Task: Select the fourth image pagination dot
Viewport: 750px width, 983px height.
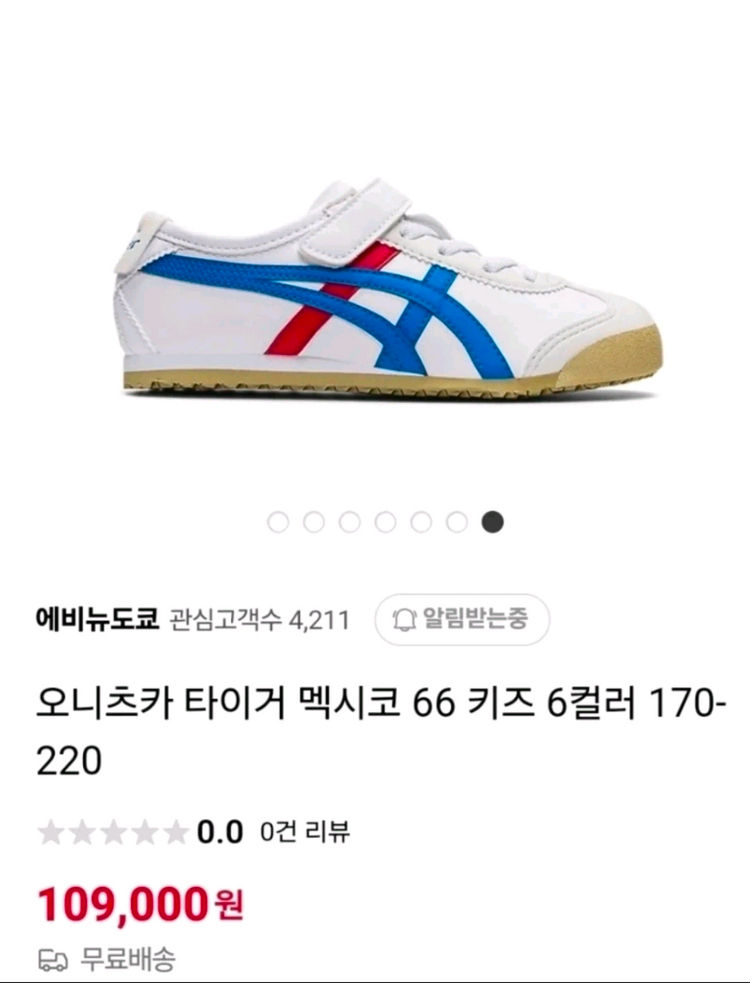Action: [x=385, y=522]
